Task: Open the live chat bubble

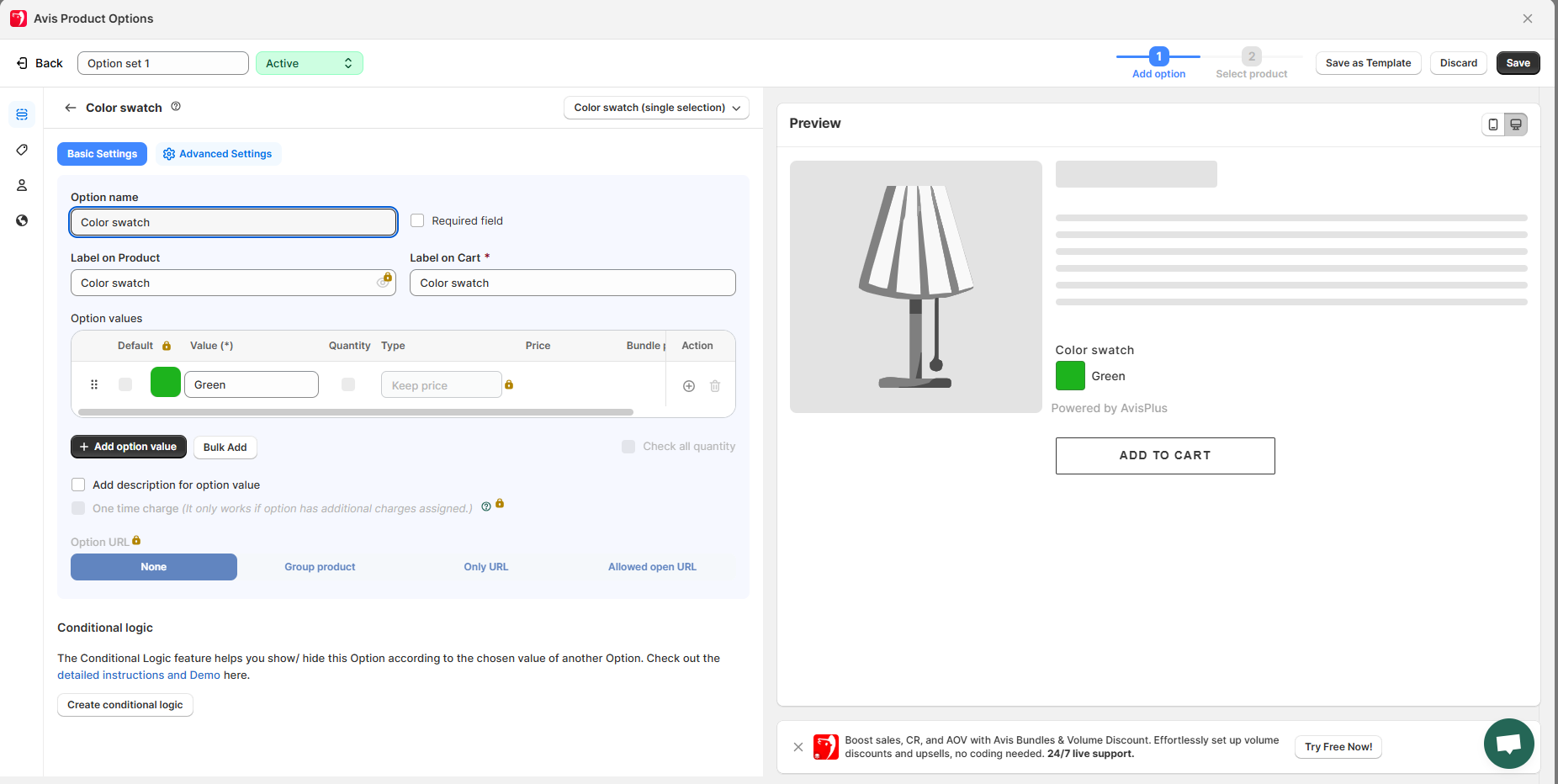Action: pos(1508,744)
